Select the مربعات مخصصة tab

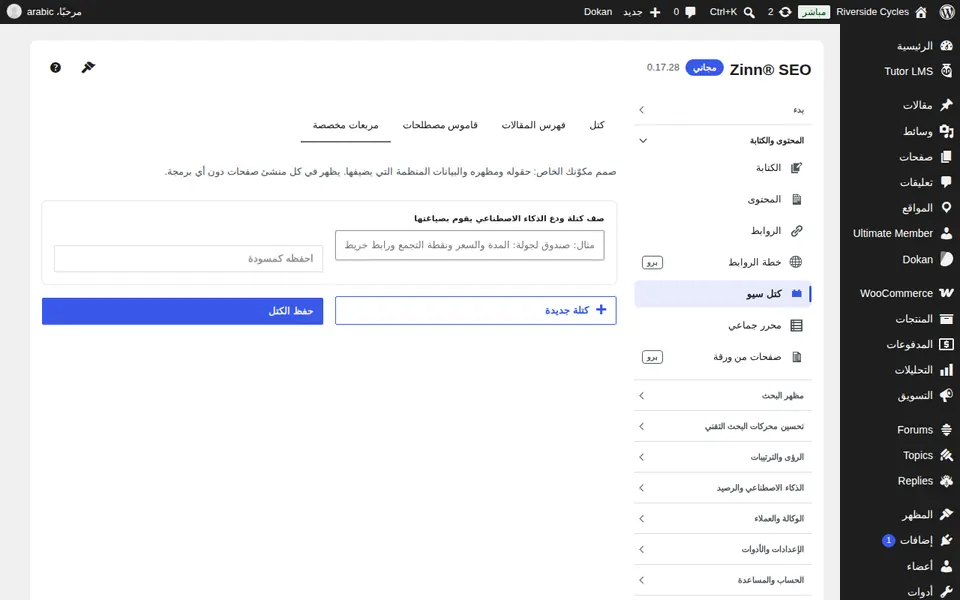tap(345, 125)
